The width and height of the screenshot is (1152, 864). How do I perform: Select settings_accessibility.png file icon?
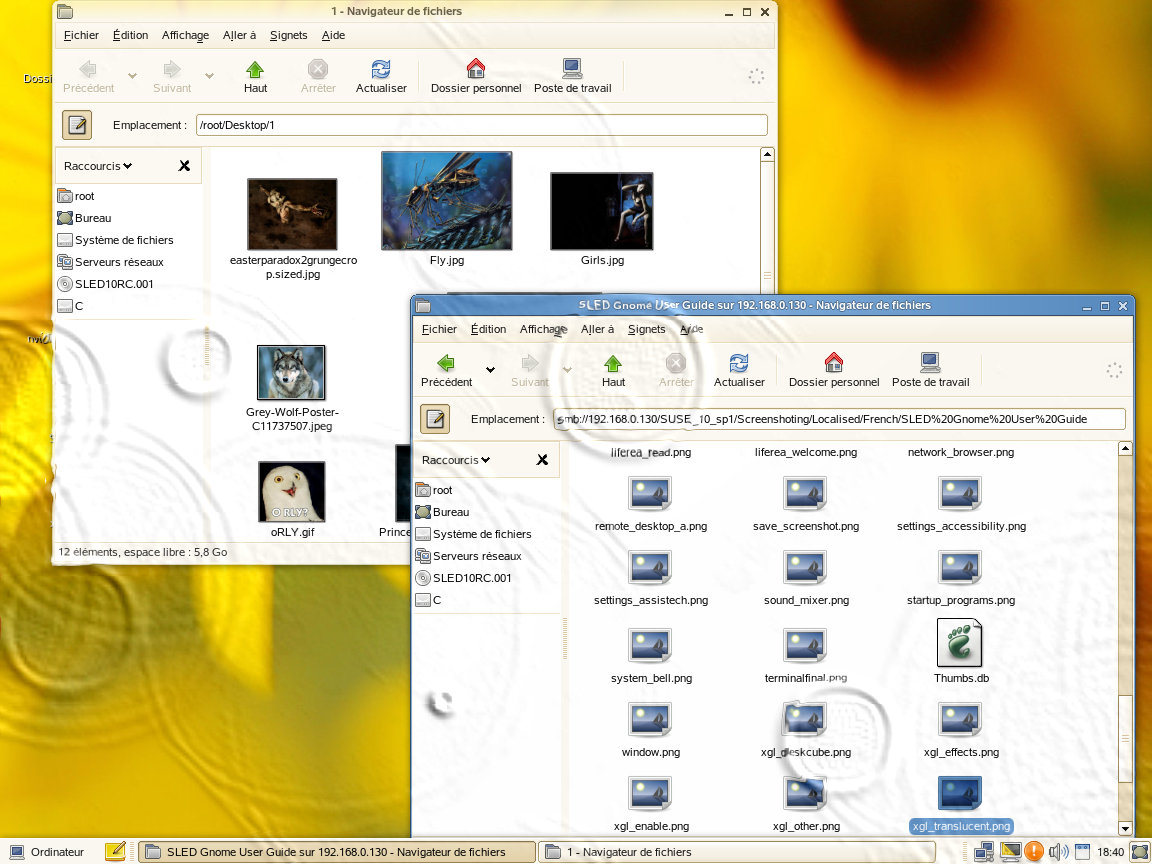pyautogui.click(x=960, y=493)
